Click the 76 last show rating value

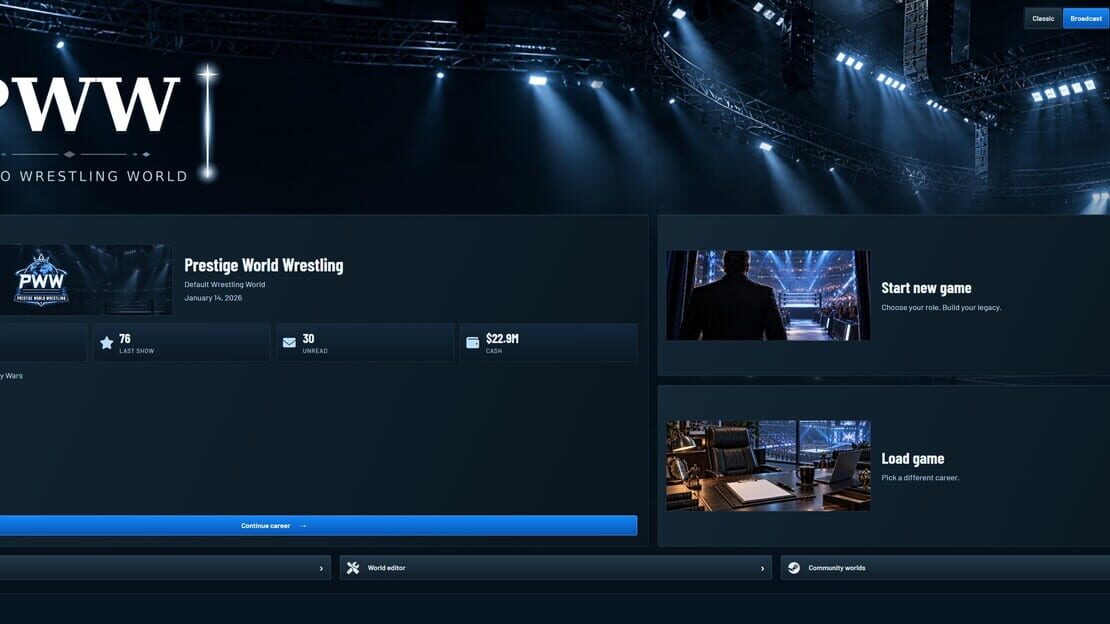pos(125,339)
